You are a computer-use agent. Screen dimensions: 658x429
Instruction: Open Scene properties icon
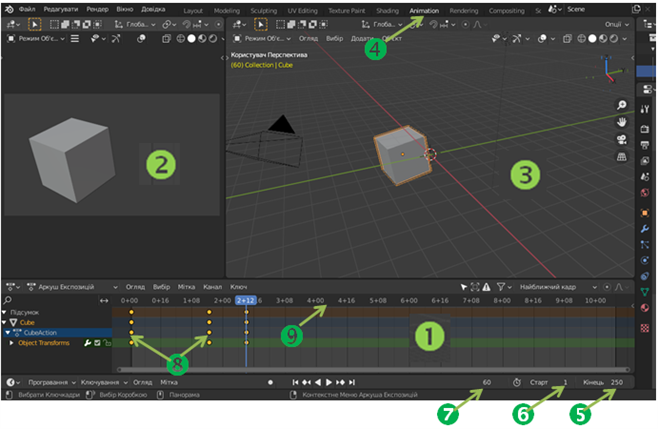coord(645,177)
